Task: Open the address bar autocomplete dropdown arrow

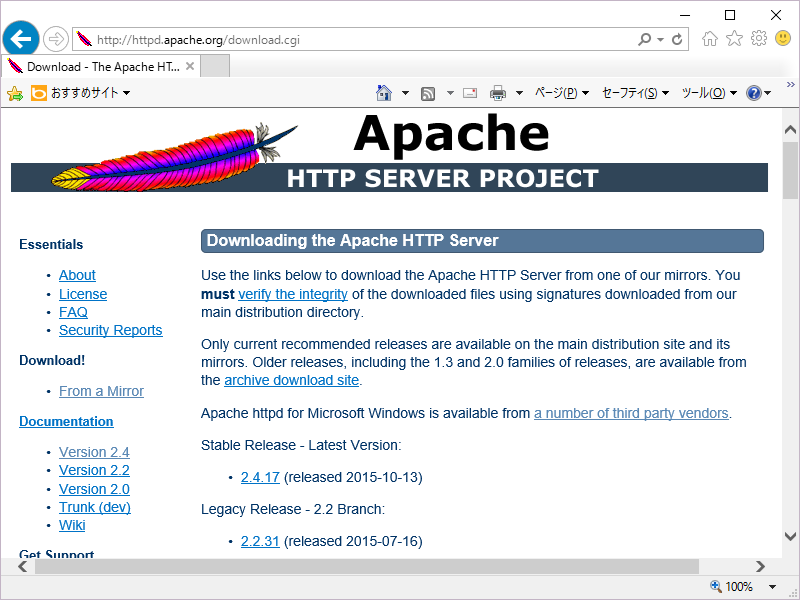Action: [x=661, y=39]
